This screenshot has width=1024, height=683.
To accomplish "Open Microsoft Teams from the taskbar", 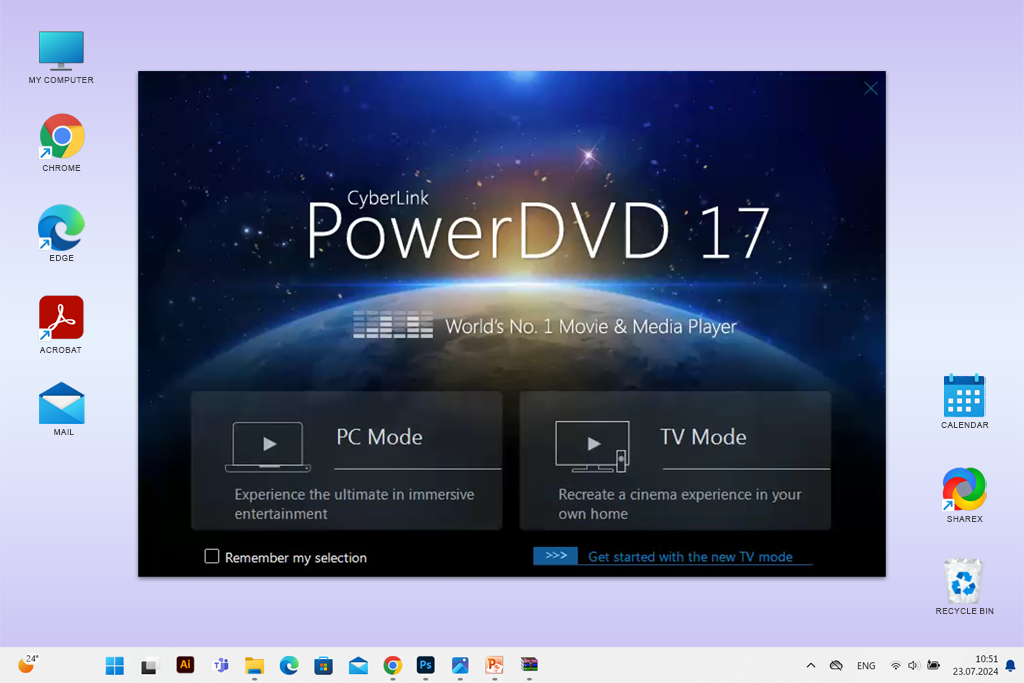I will click(220, 665).
